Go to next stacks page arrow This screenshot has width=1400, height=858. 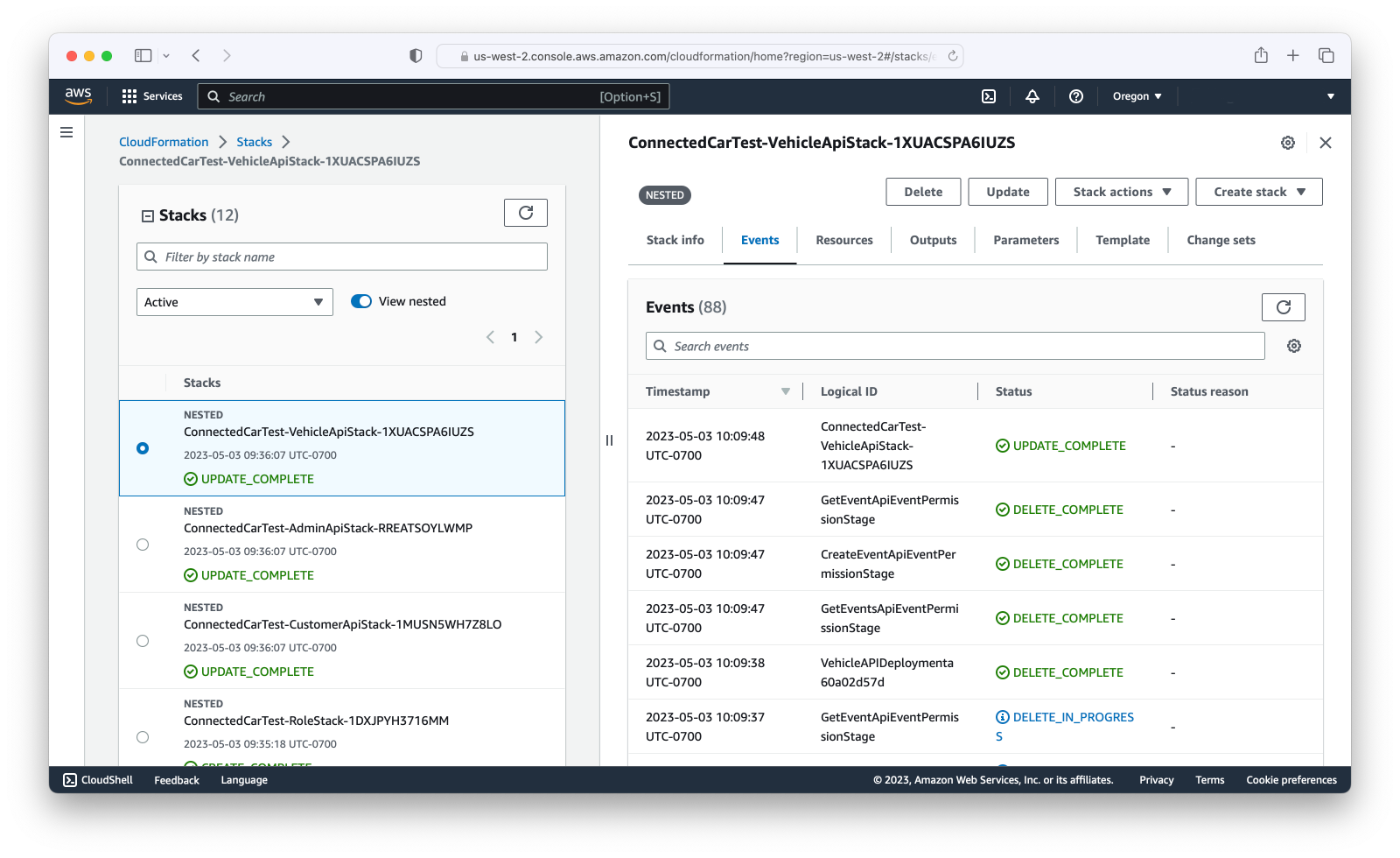pos(539,337)
